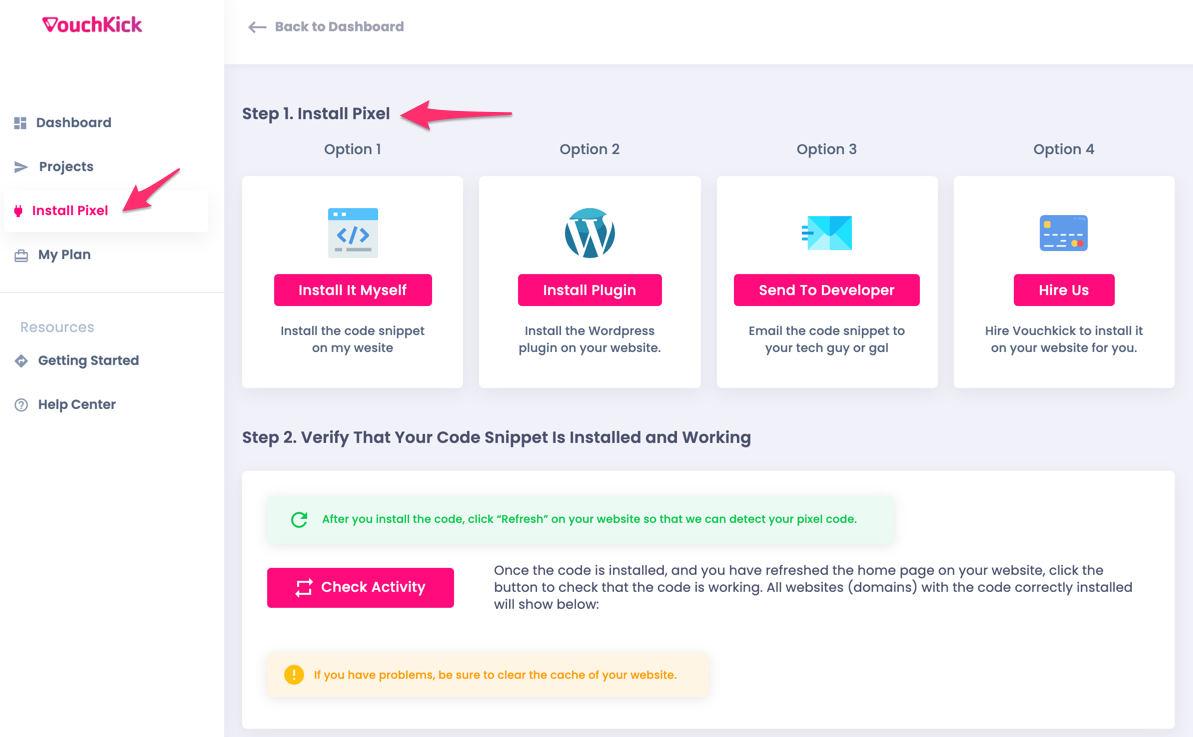The width and height of the screenshot is (1193, 737).
Task: Click the code snippet icon in Option 1
Action: [x=353, y=233]
